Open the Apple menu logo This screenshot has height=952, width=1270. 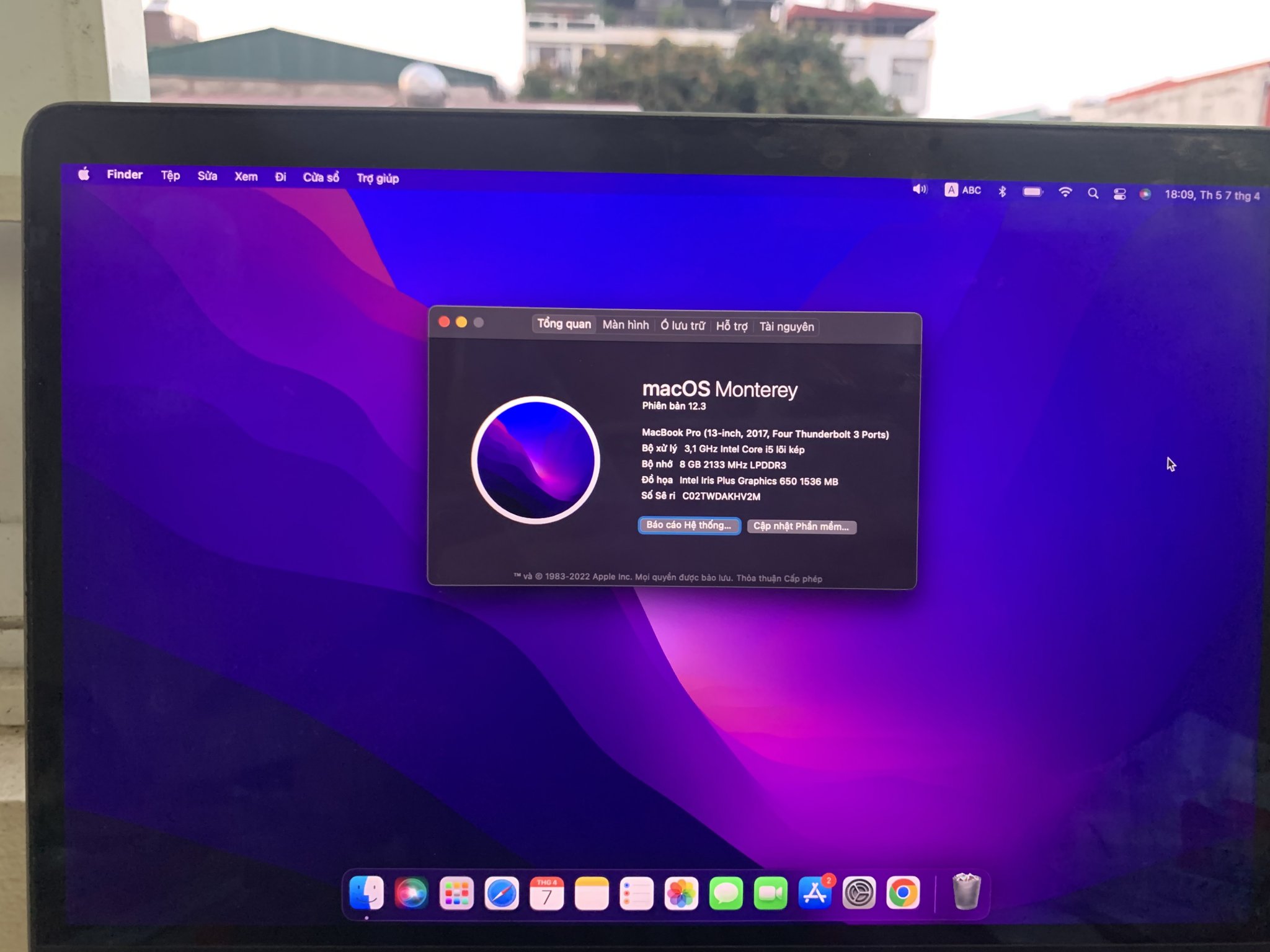point(84,174)
